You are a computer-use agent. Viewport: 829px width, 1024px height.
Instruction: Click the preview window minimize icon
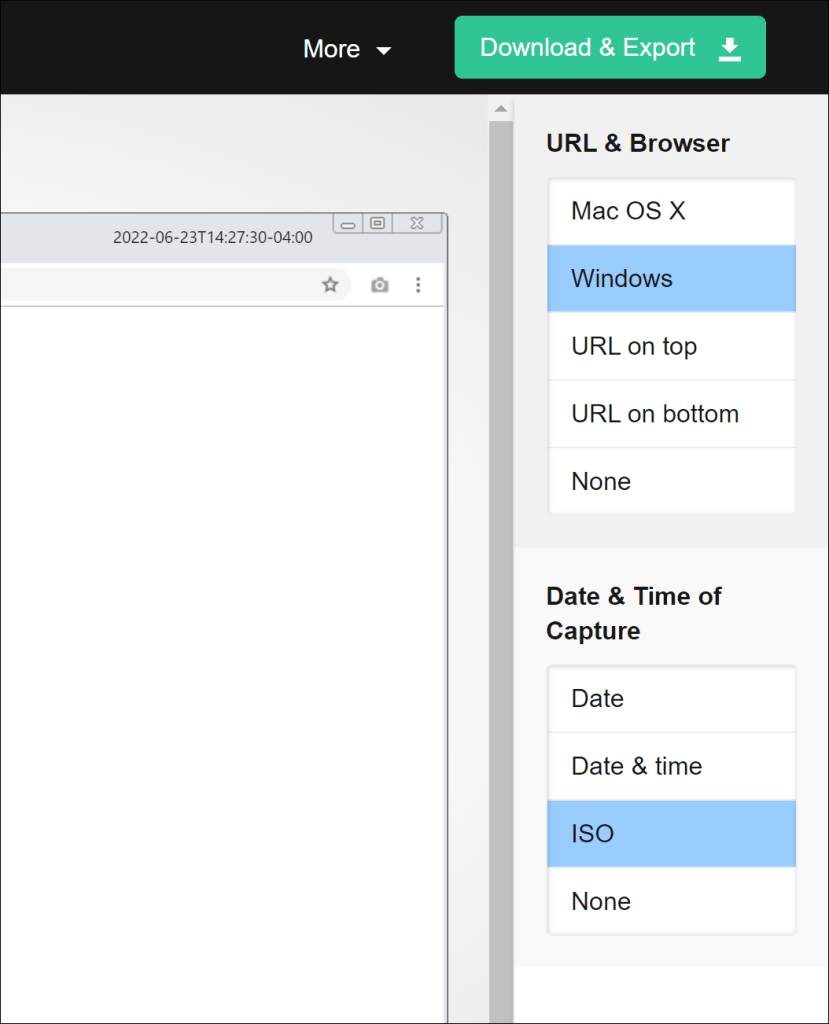tap(348, 224)
